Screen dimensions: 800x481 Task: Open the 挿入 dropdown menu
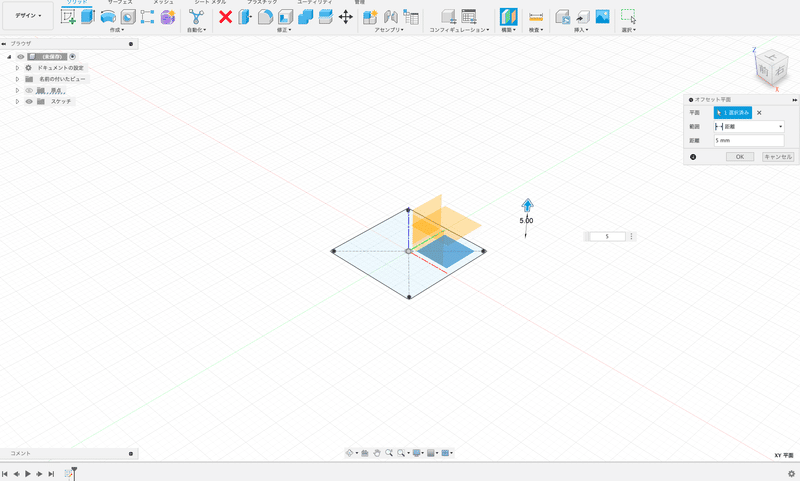click(581, 30)
